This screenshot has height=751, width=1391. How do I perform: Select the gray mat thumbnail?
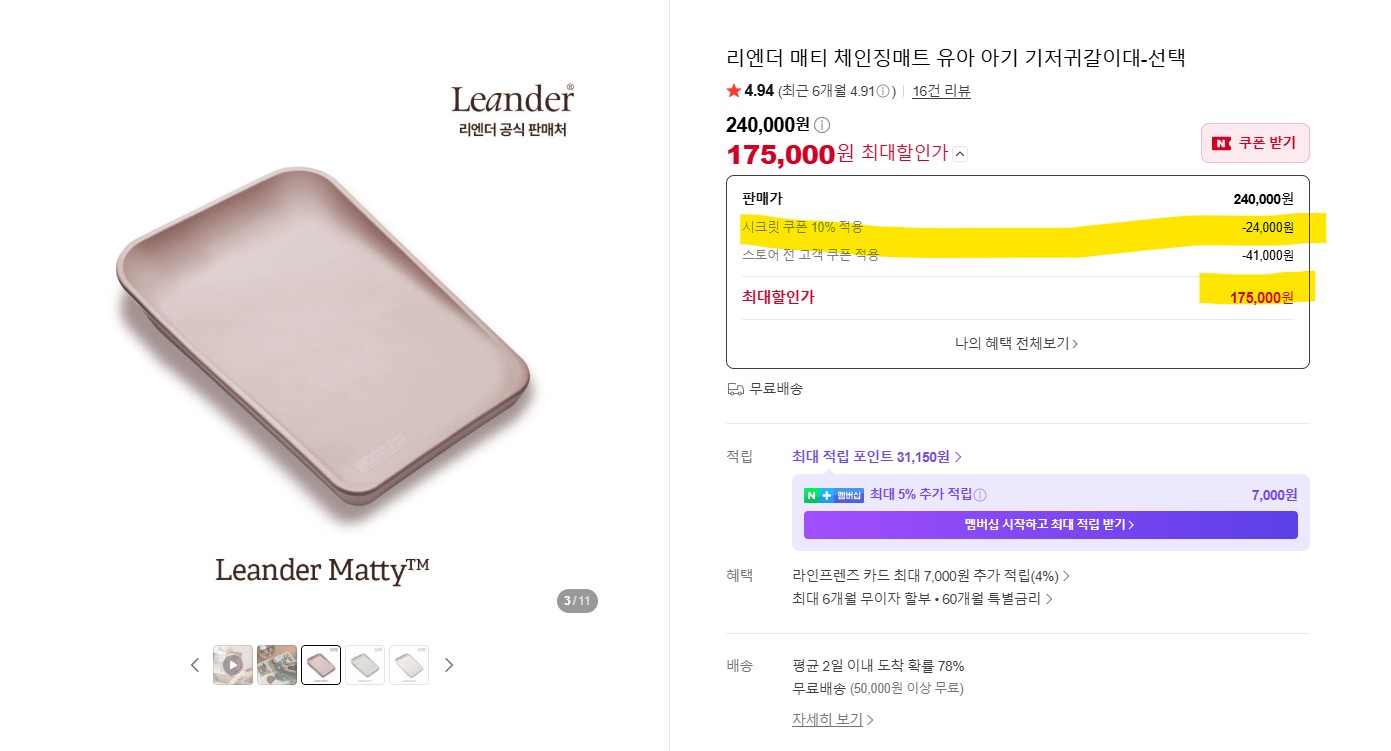click(365, 665)
